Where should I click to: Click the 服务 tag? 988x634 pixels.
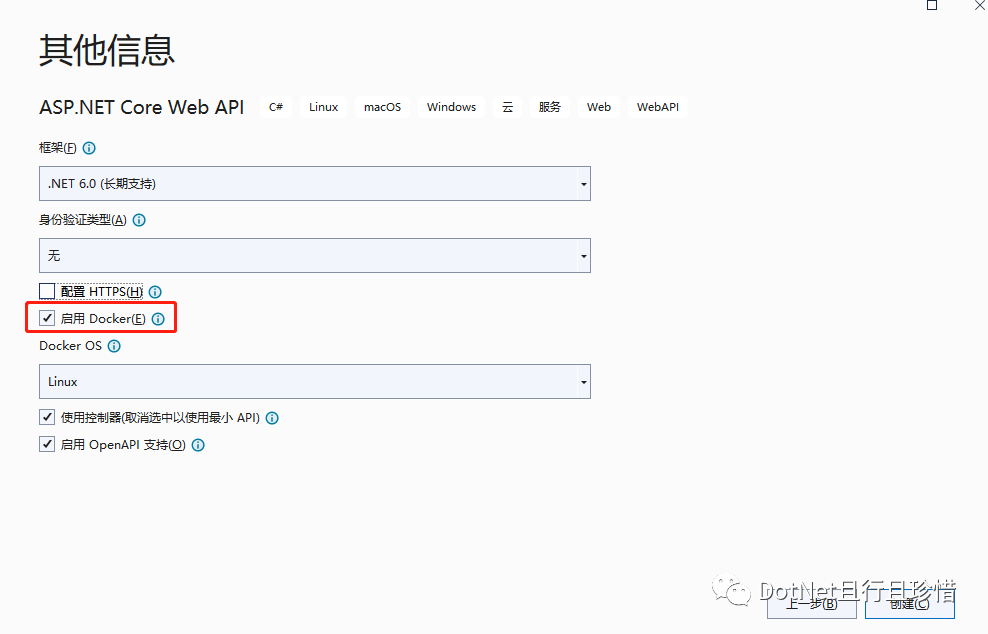(x=549, y=107)
